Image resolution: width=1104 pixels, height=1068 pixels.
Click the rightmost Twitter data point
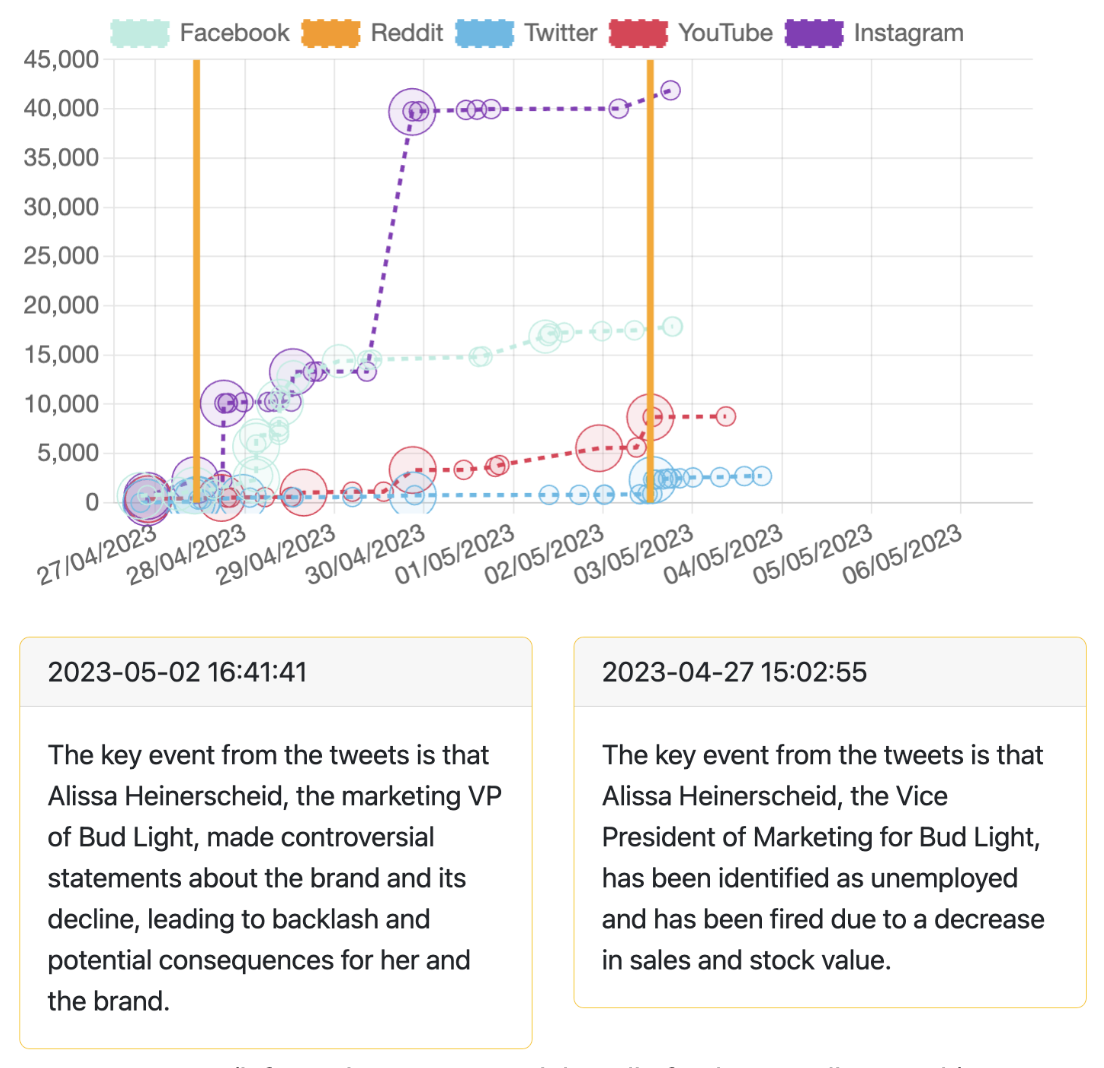(762, 476)
